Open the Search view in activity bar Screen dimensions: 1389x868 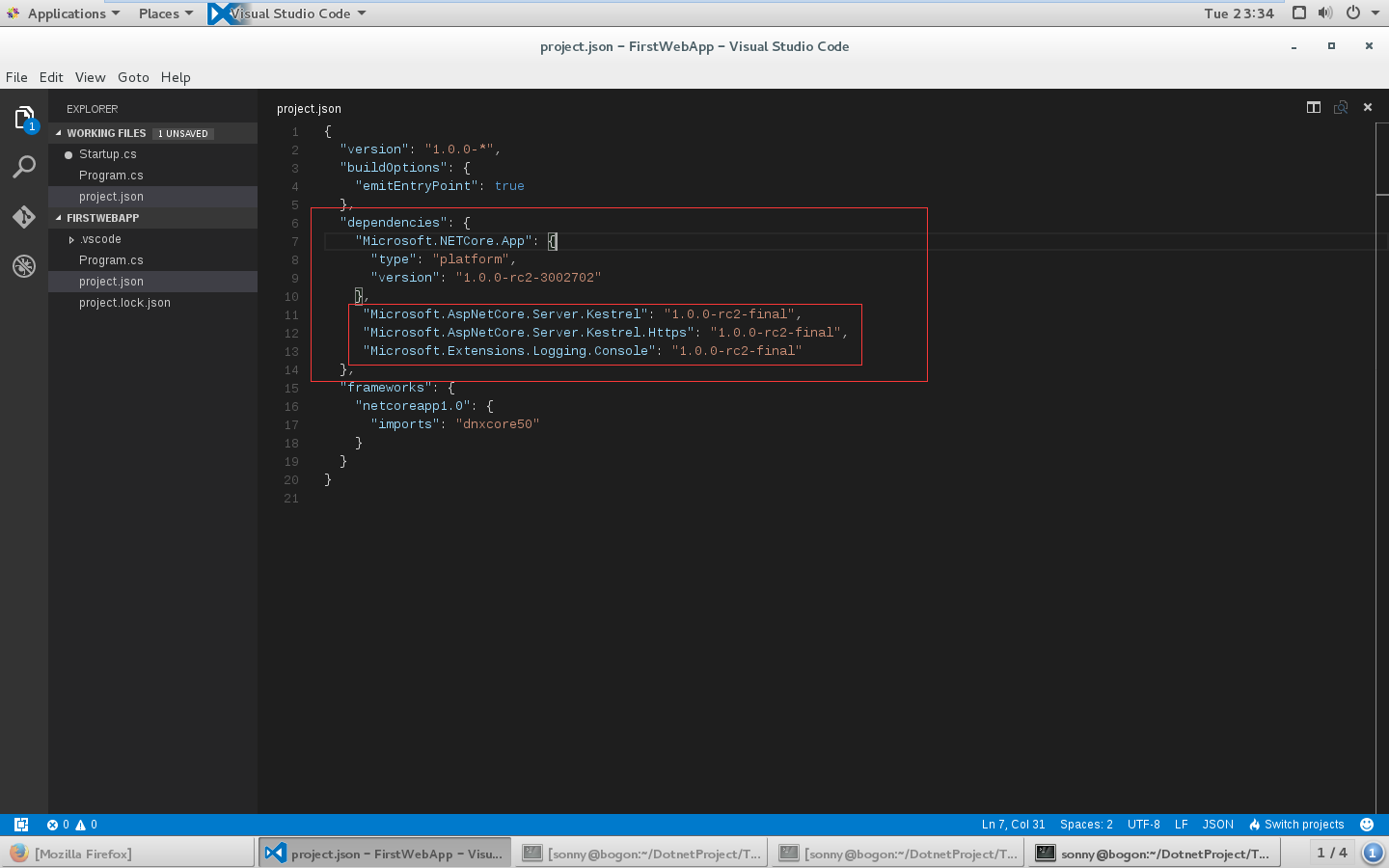24,167
